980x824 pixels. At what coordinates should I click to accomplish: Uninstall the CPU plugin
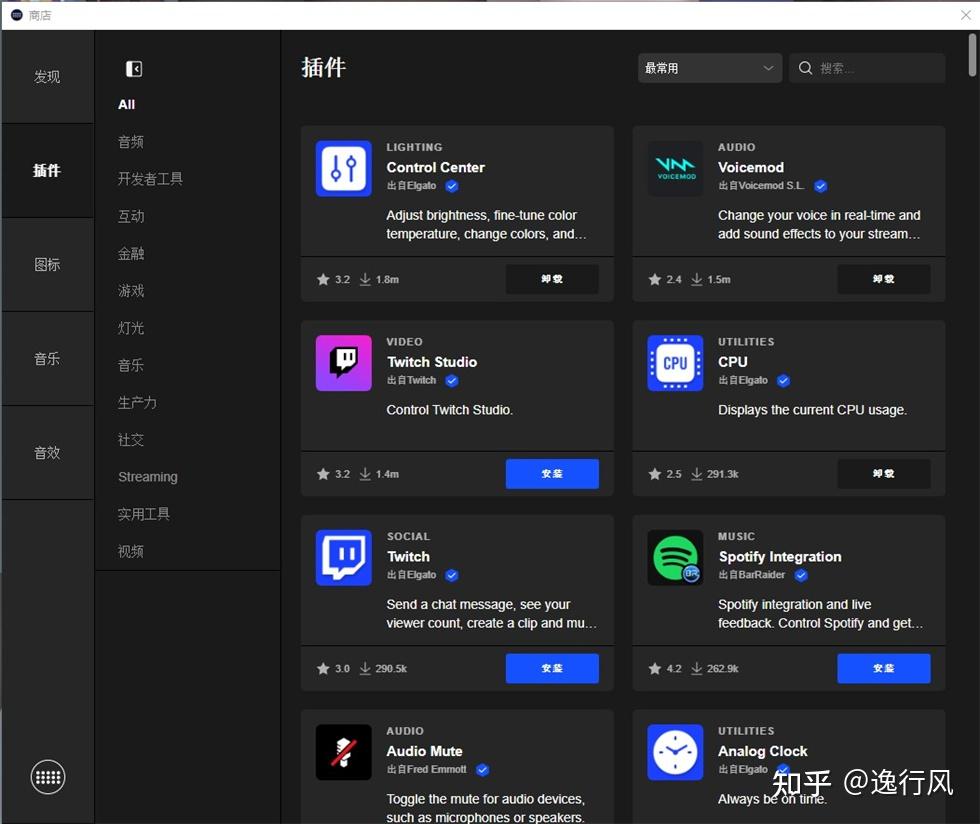point(884,473)
